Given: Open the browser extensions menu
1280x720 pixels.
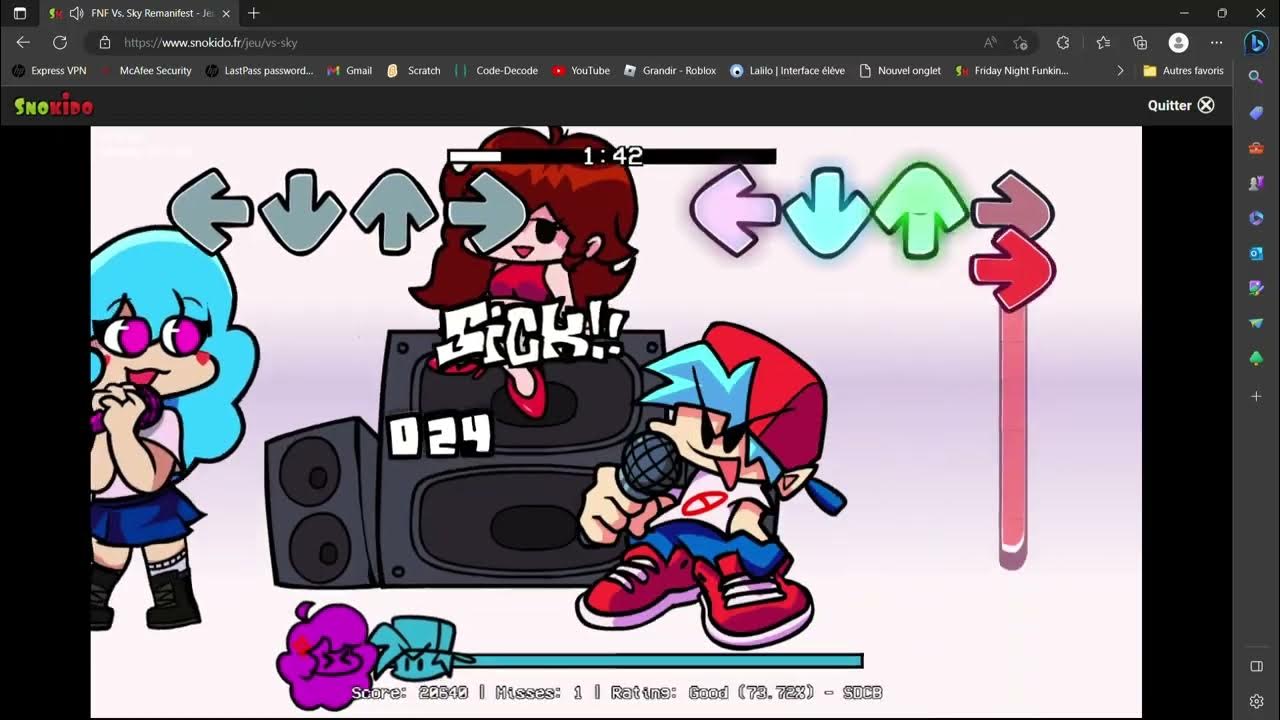Looking at the screenshot, I should coord(1063,42).
